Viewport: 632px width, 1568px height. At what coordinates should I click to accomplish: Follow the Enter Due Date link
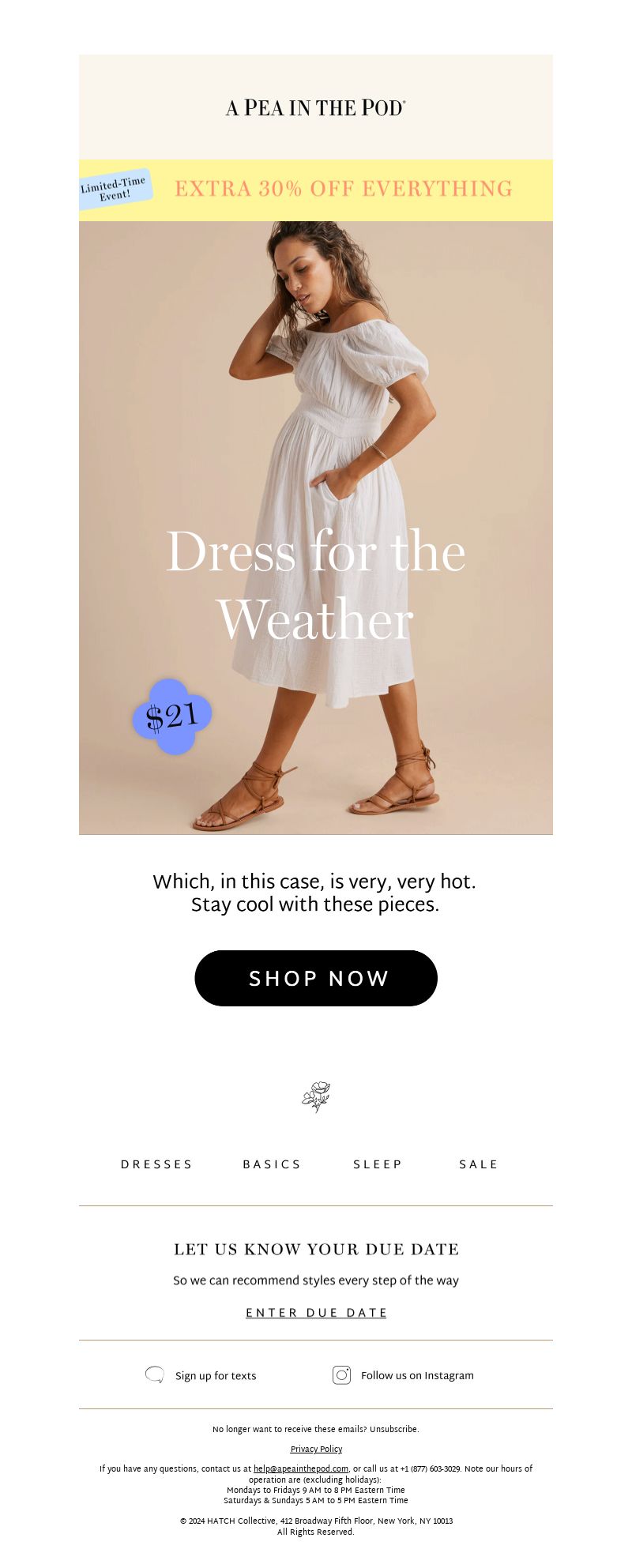(316, 1313)
